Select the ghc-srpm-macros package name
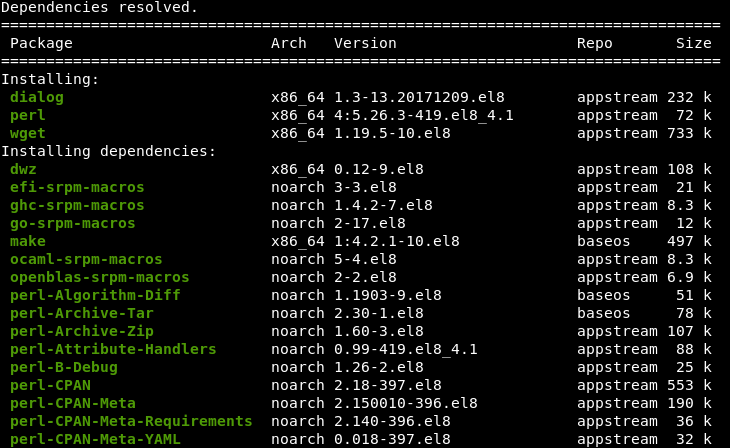The width and height of the screenshot is (730, 448). tap(77, 205)
